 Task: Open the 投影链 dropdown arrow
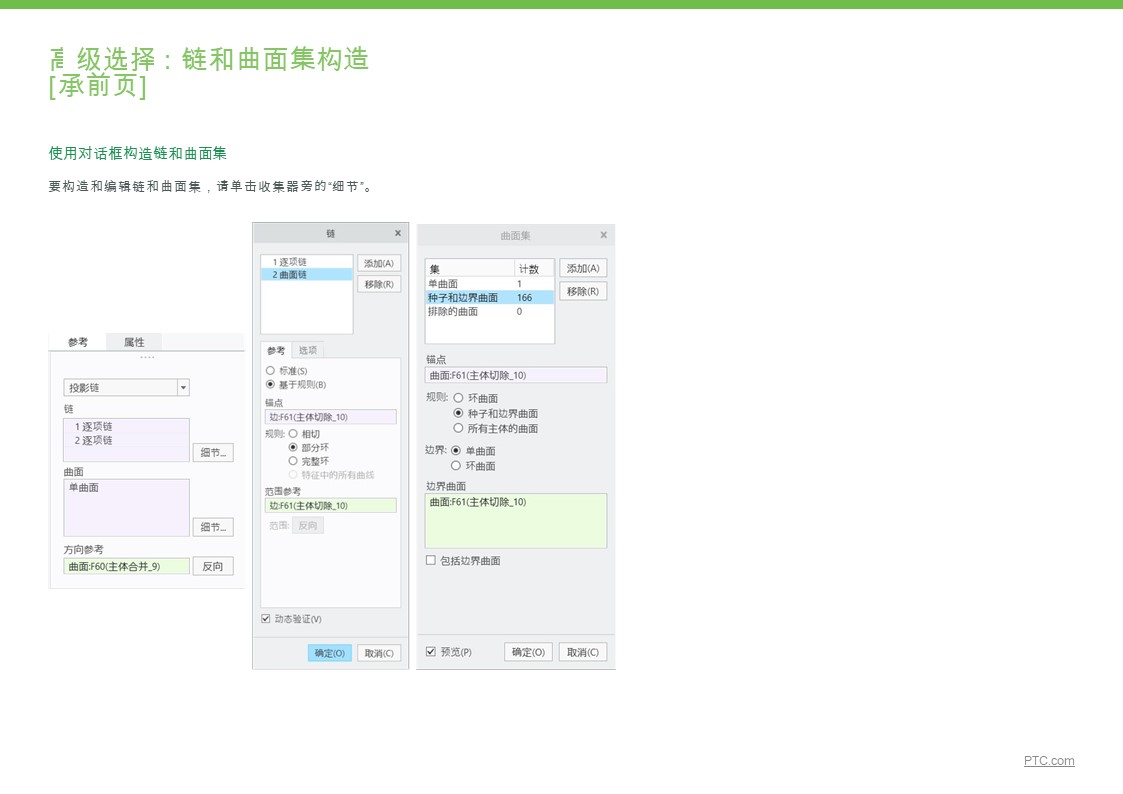[183, 387]
